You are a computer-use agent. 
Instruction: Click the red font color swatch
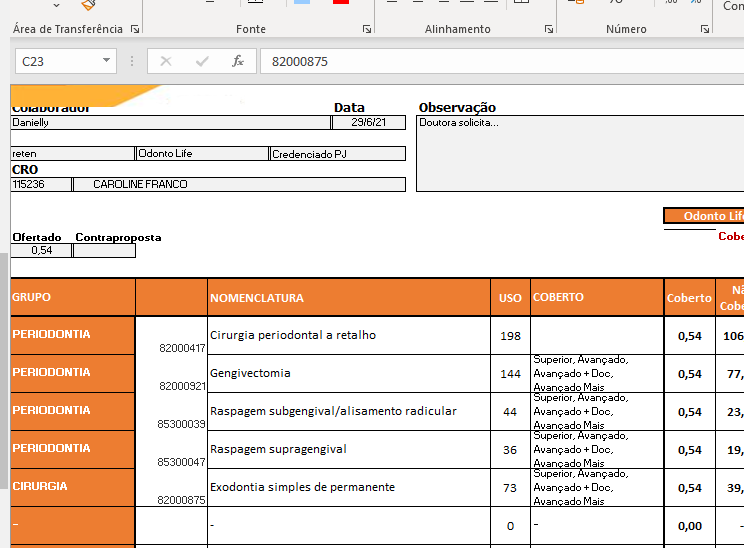[x=340, y=3]
